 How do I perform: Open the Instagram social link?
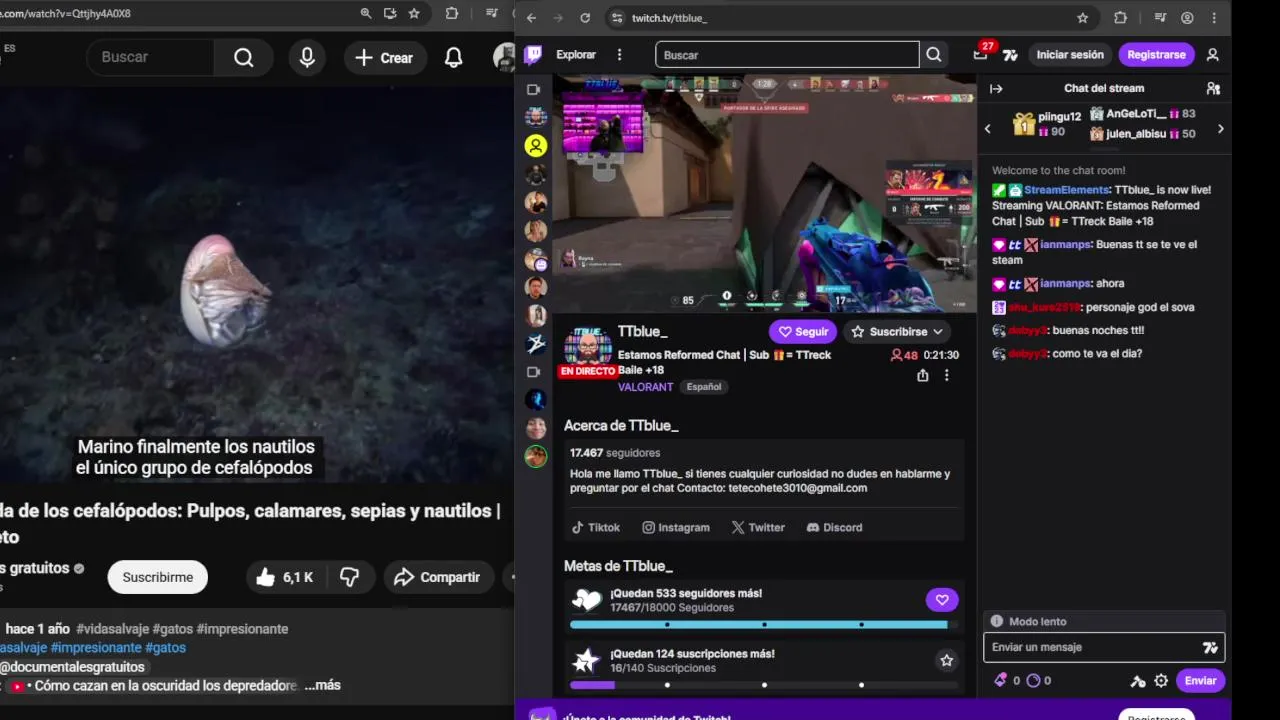(676, 527)
